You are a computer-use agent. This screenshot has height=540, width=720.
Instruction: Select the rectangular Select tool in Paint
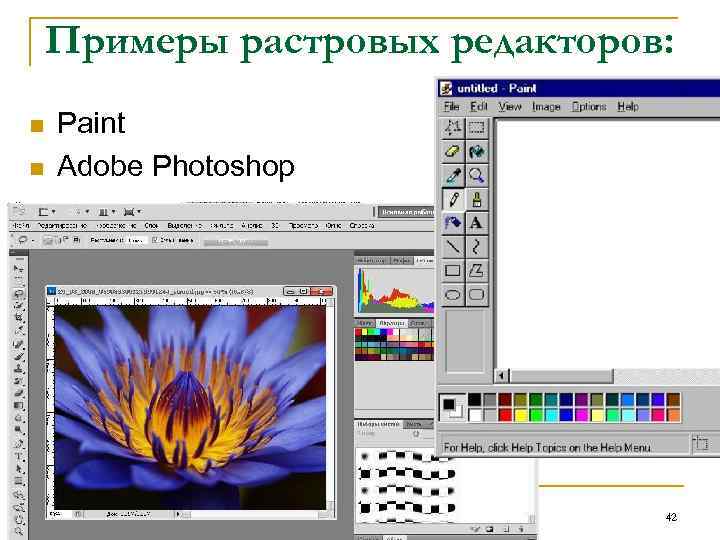coord(477,128)
